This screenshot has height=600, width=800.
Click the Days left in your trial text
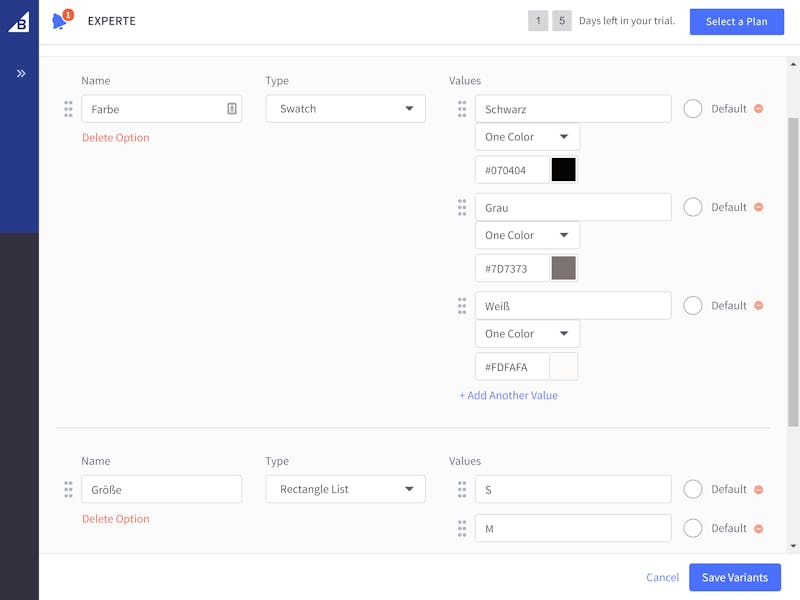tap(627, 21)
